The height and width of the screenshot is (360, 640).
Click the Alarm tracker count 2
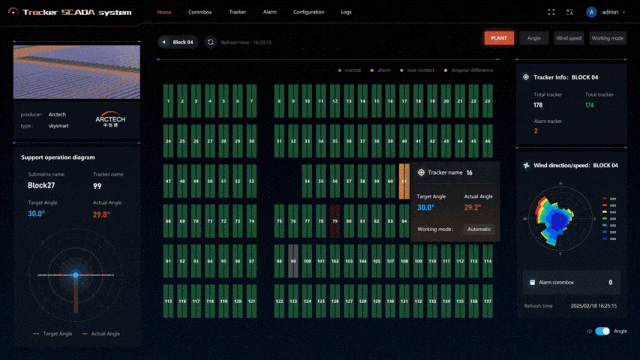[536, 131]
